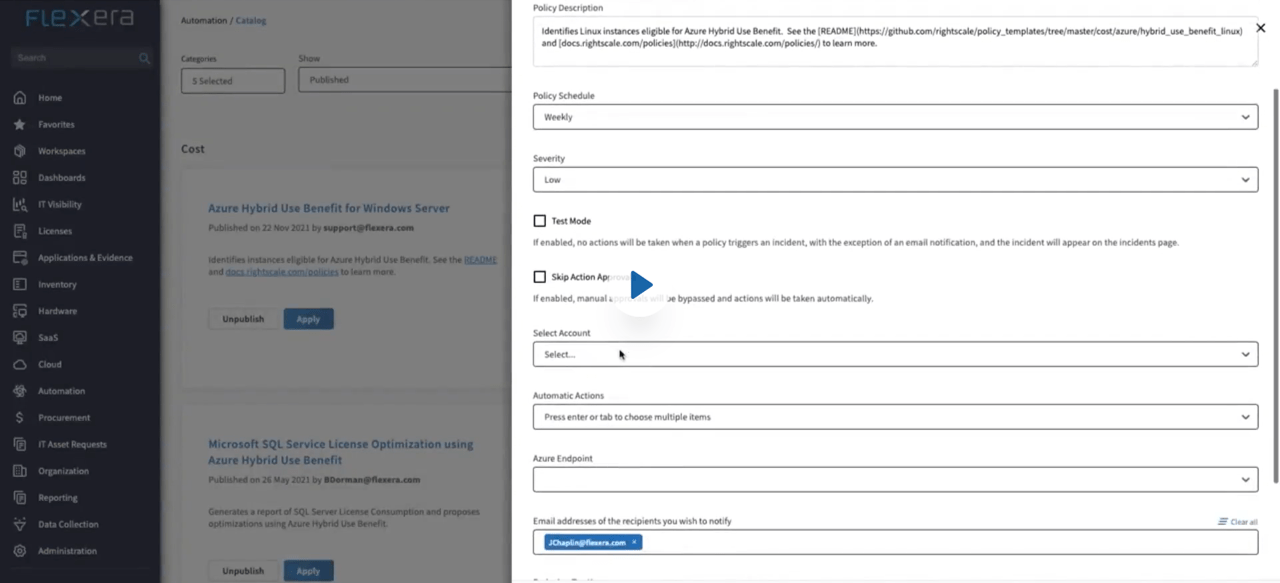Enable the Test Mode checkbox
This screenshot has width=1280, height=583.
coord(540,221)
